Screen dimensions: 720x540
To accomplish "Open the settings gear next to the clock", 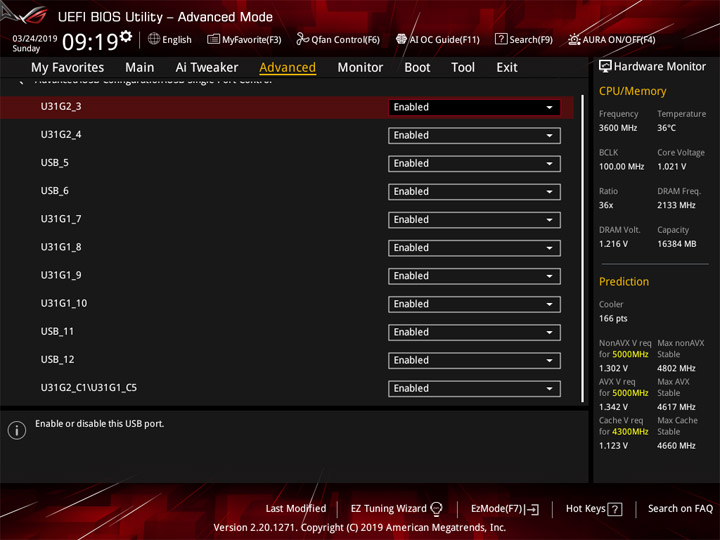I will (126, 36).
